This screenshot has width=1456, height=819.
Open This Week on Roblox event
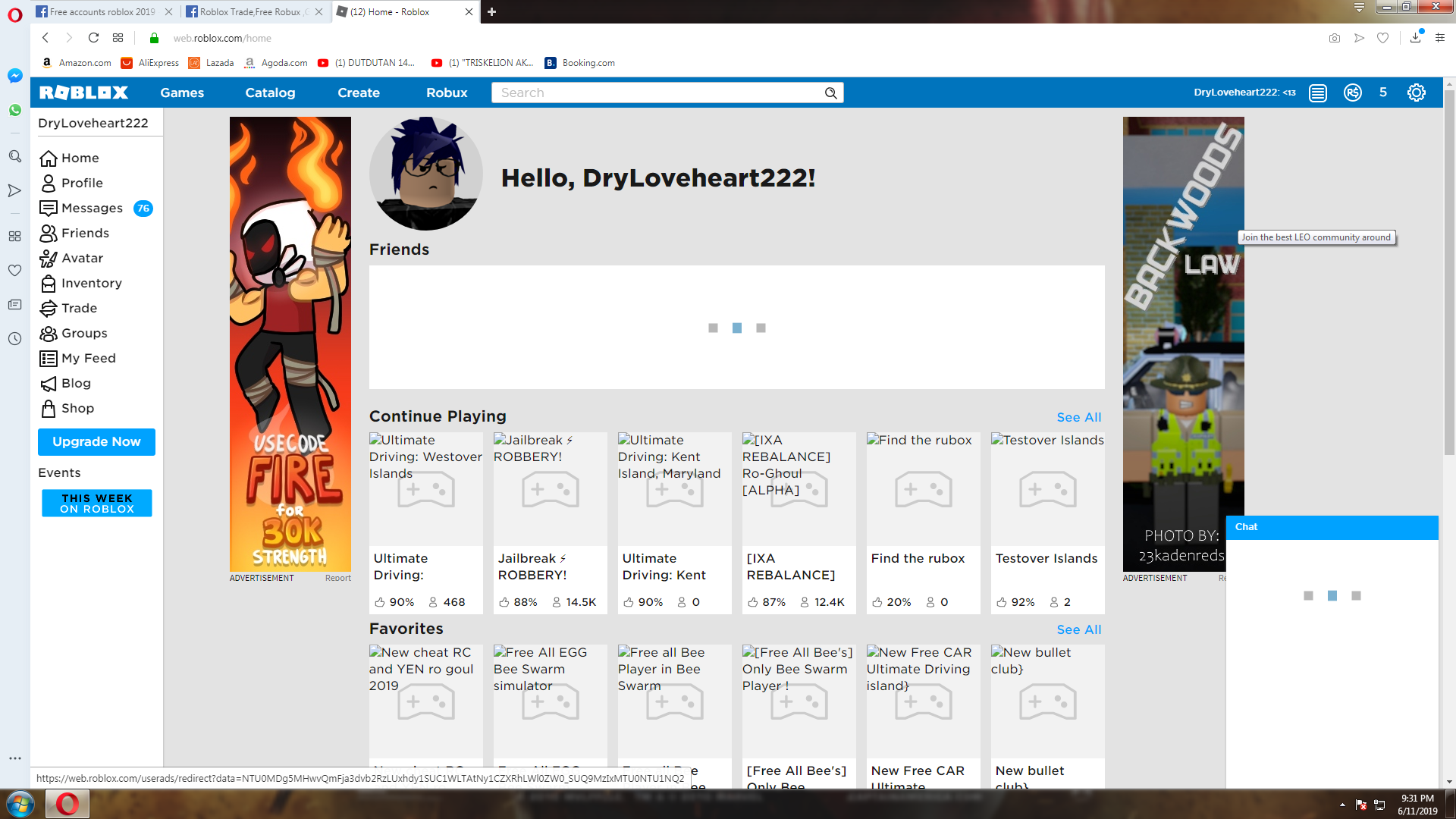coord(96,504)
